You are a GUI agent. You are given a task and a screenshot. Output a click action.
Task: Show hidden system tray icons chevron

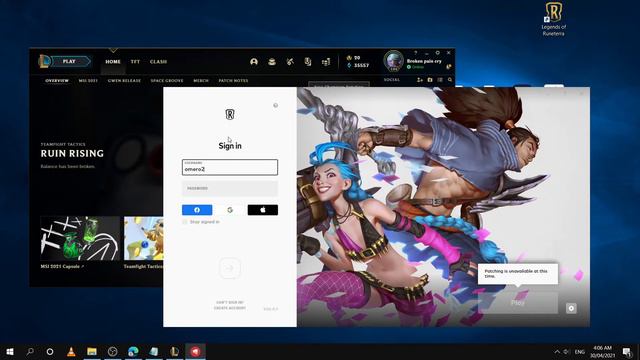pos(557,351)
